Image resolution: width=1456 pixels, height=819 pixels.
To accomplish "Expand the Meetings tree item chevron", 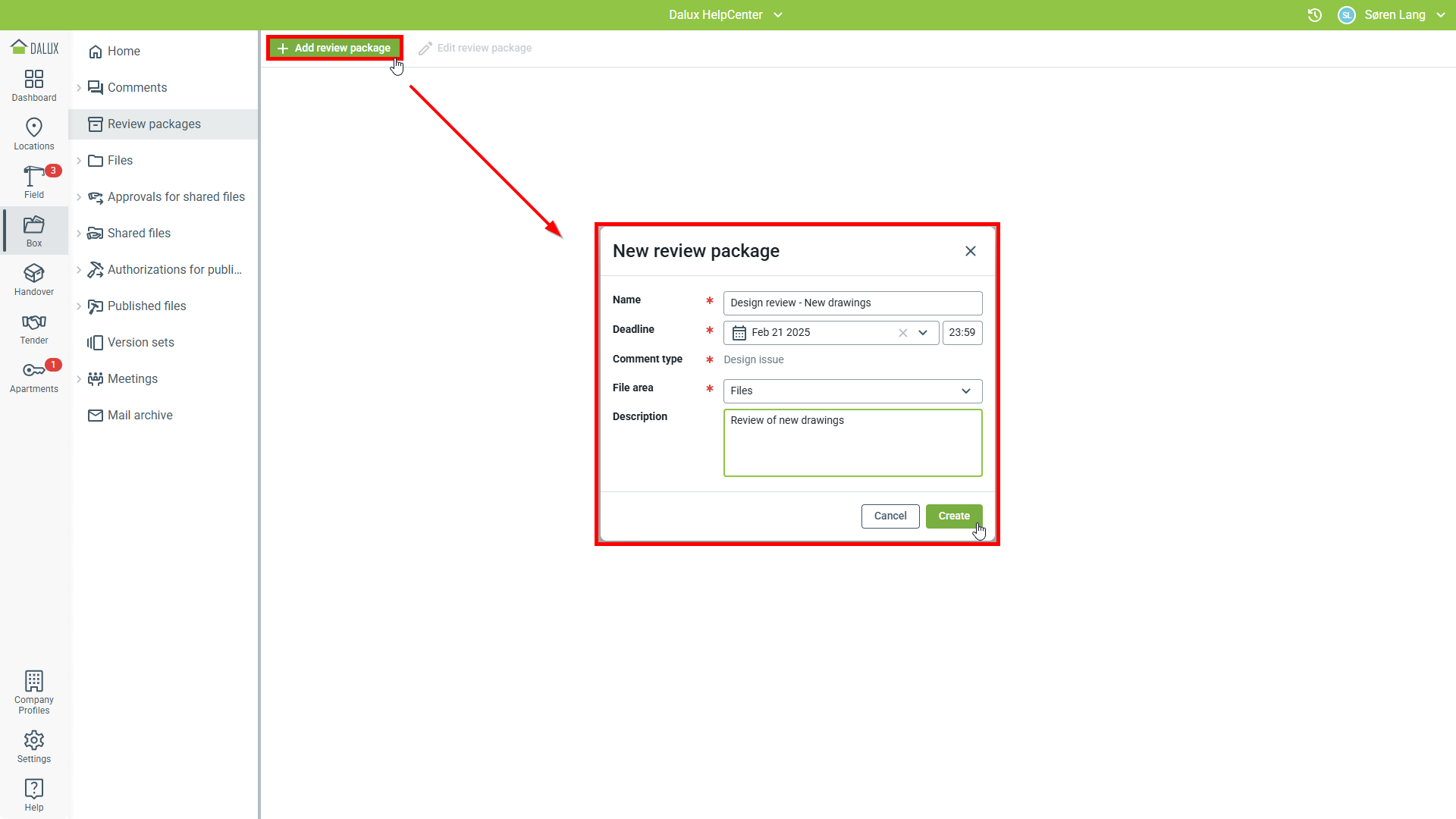I will coord(79,379).
